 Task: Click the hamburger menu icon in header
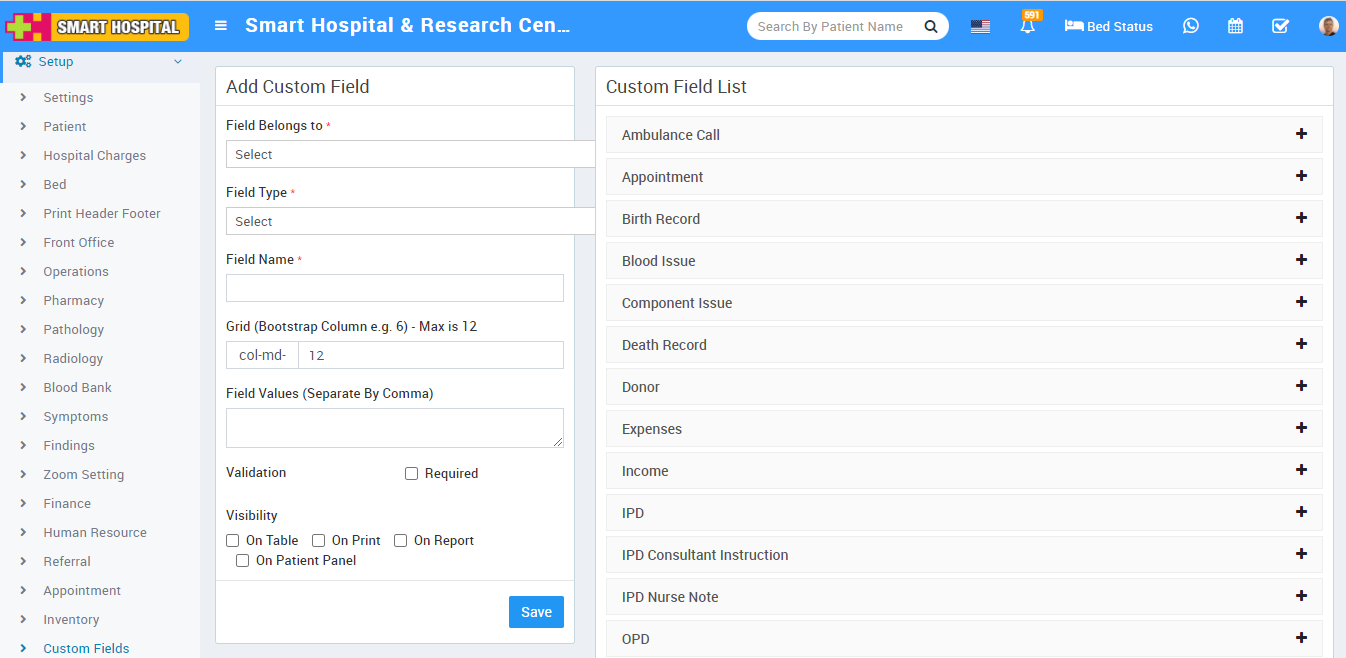click(x=221, y=26)
